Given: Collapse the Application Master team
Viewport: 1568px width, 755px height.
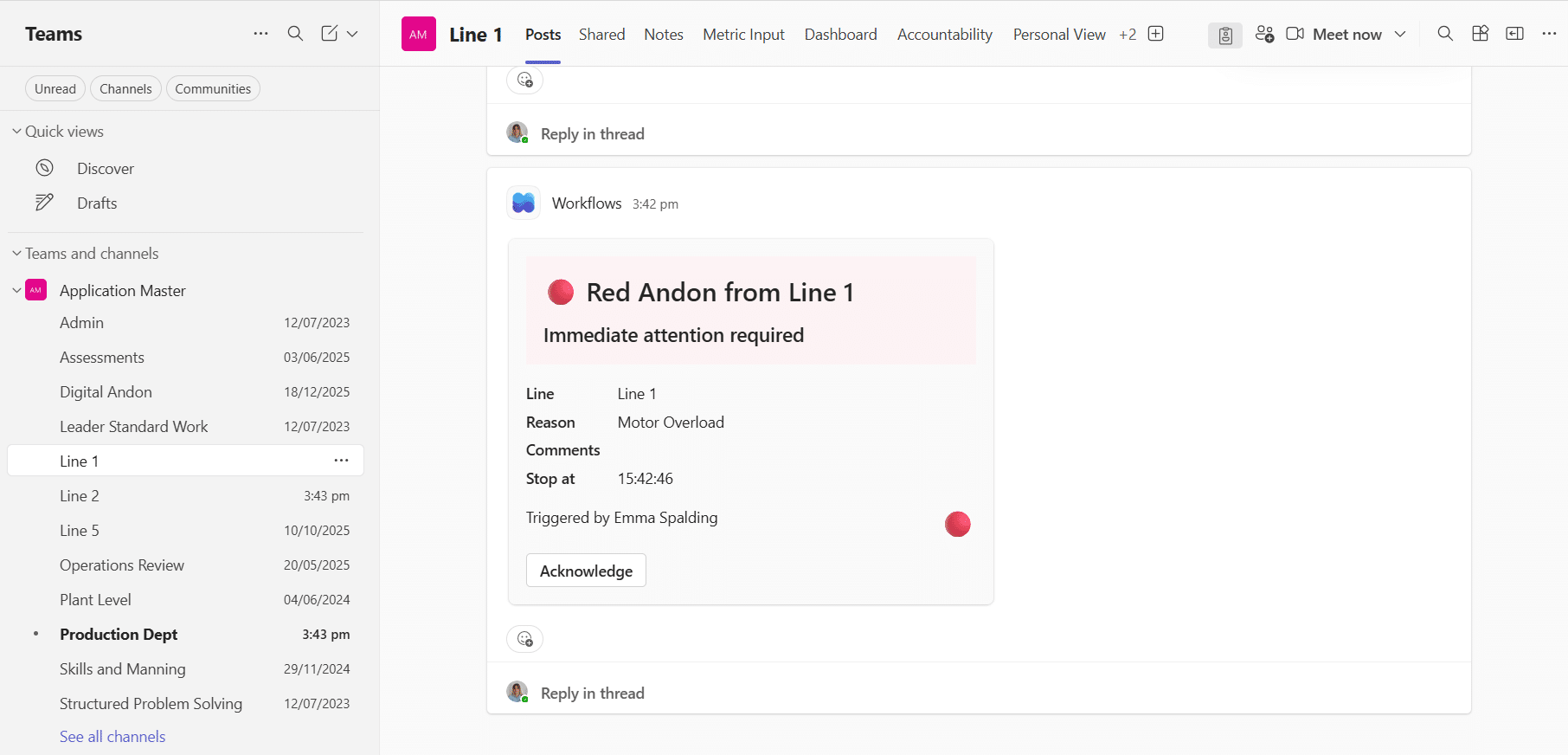Looking at the screenshot, I should click(16, 291).
